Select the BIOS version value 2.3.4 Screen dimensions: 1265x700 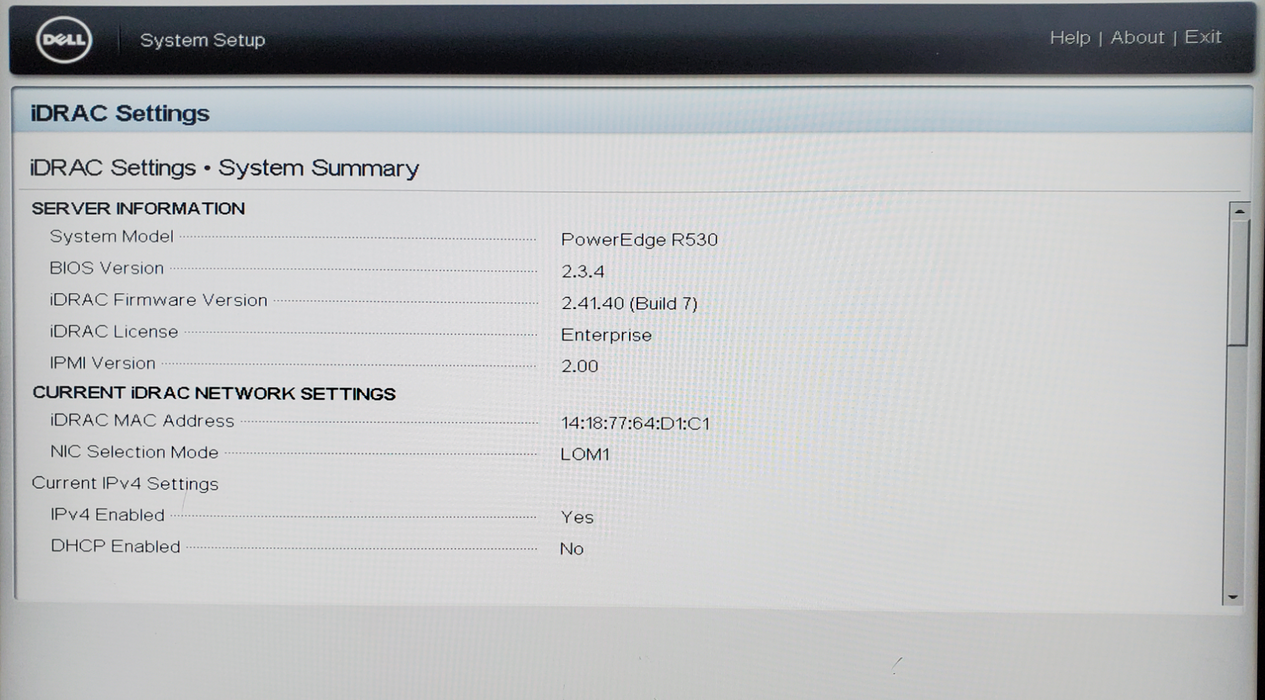click(582, 272)
